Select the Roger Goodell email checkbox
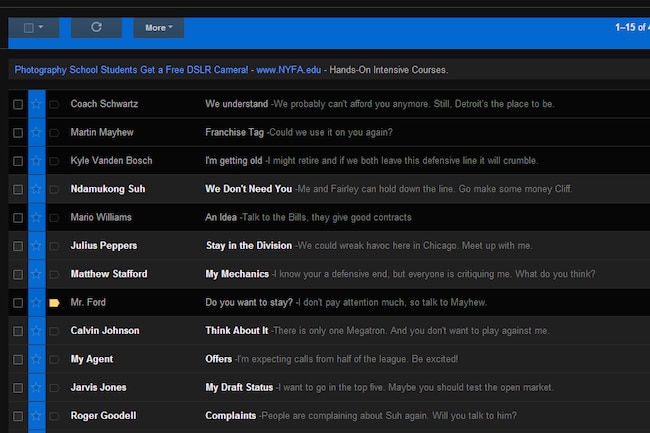This screenshot has height=433, width=650. click(18, 416)
